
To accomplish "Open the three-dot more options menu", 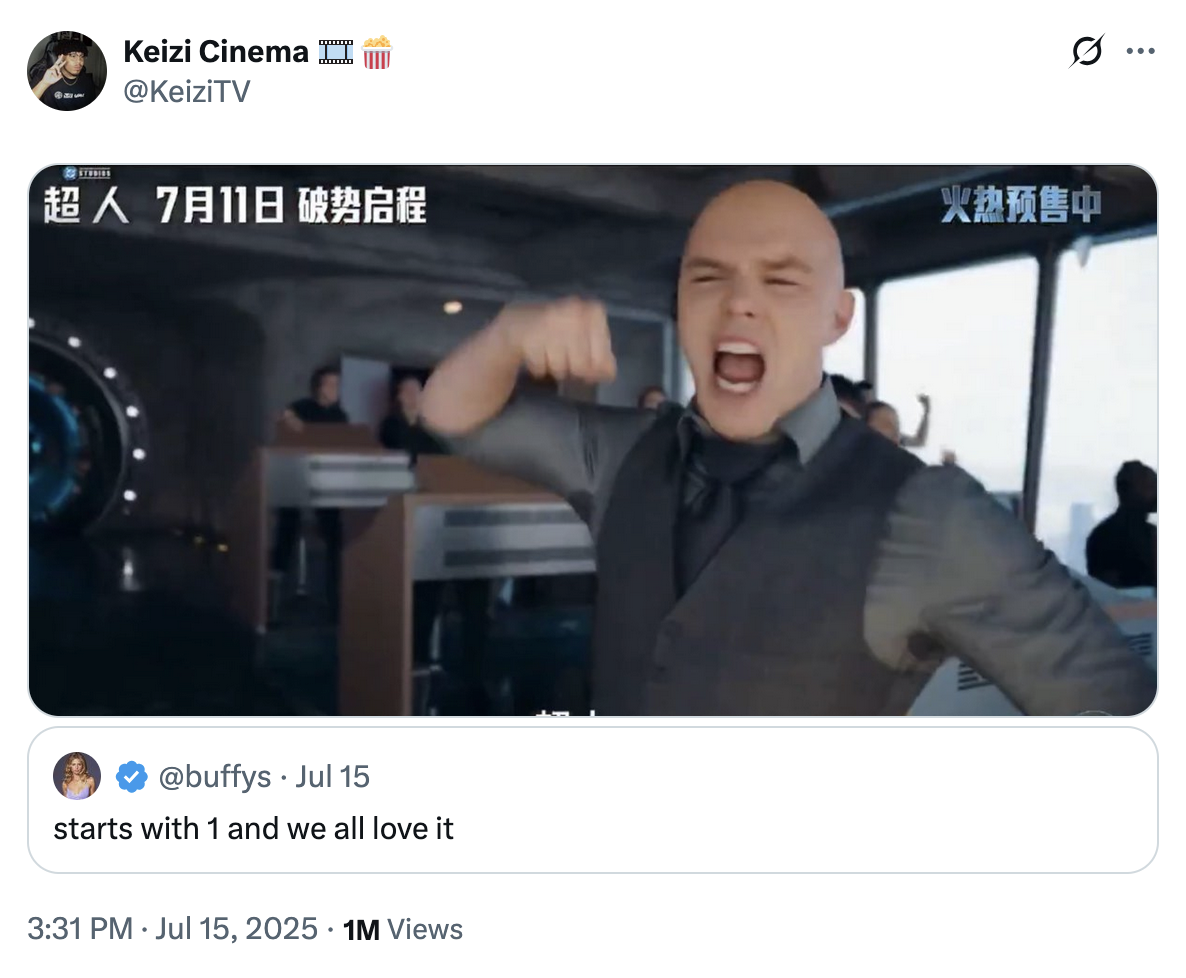I will tap(1140, 51).
